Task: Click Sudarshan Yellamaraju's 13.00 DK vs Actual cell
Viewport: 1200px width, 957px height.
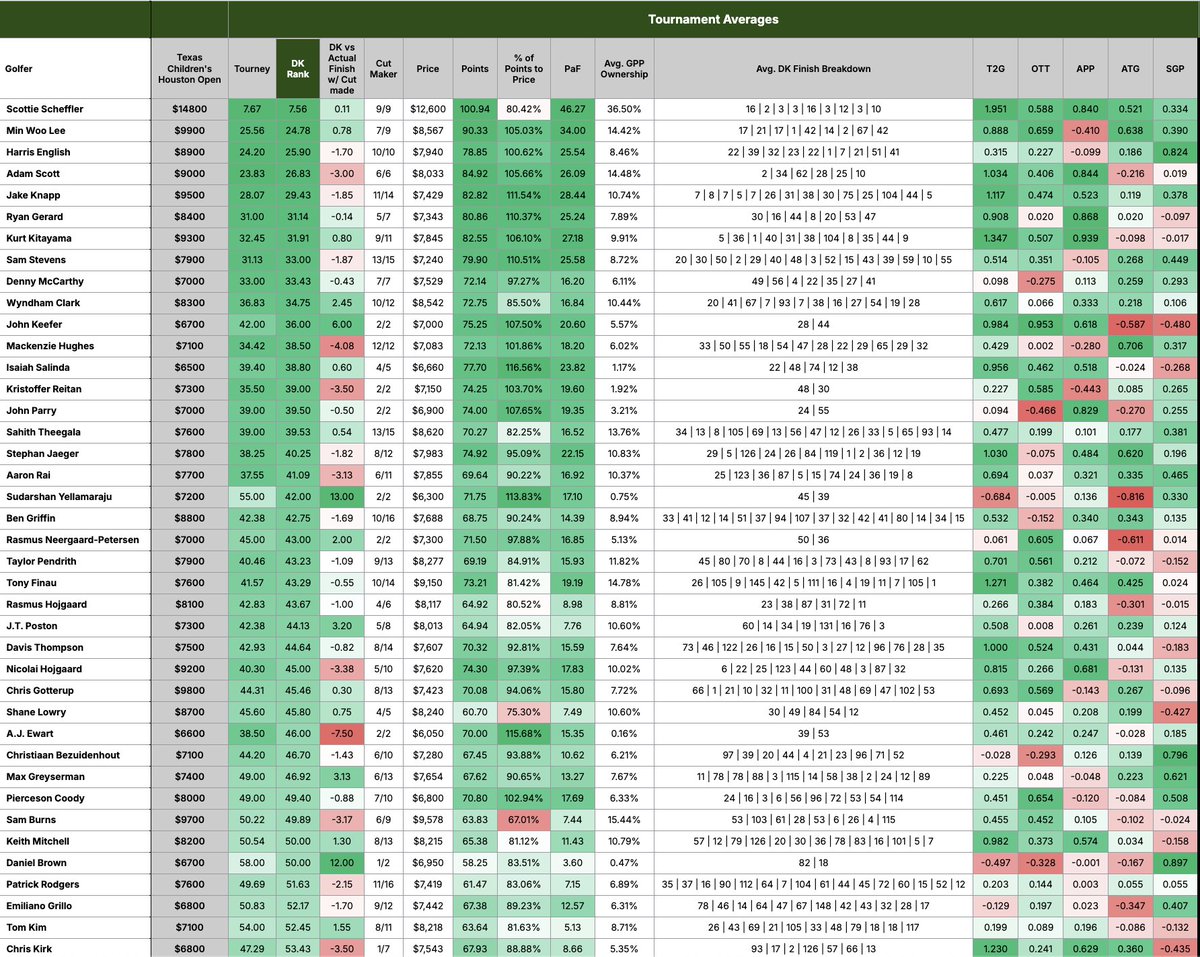Action: (x=342, y=496)
